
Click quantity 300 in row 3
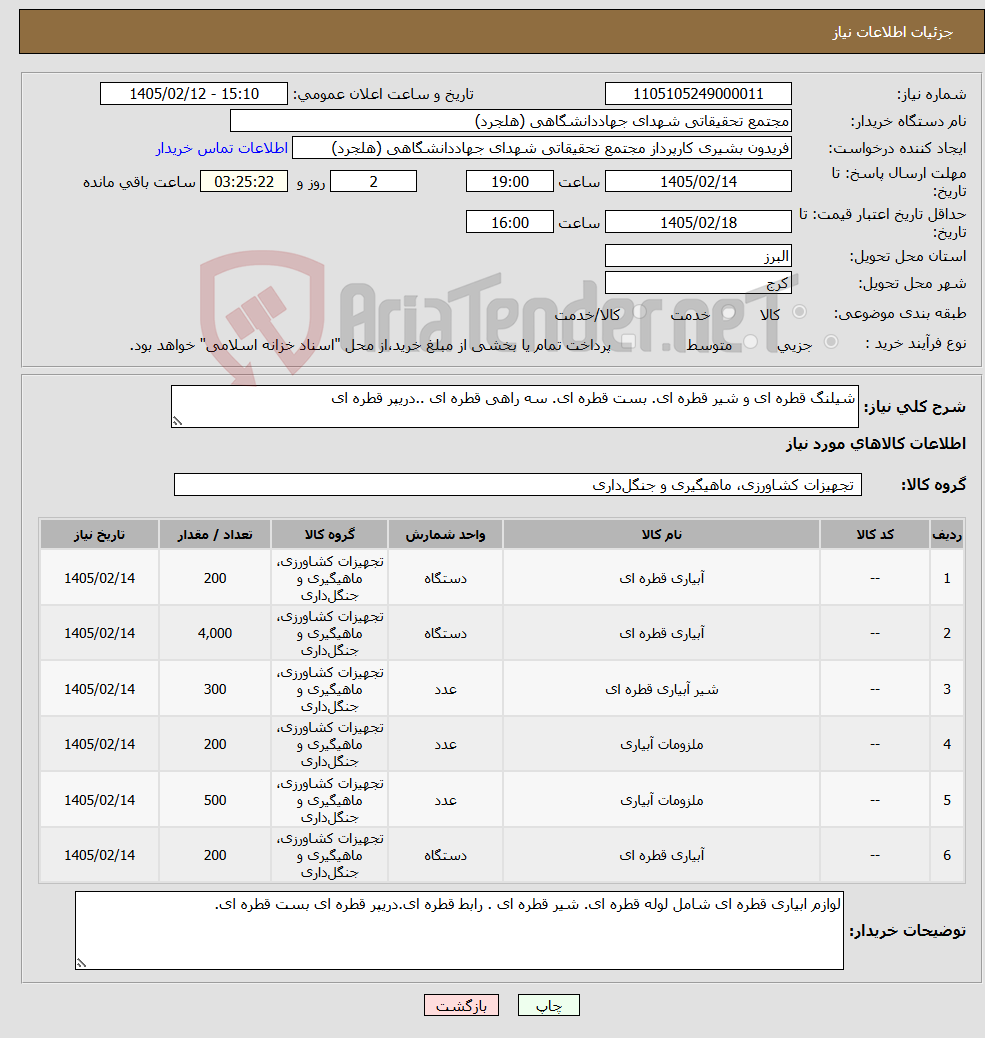coord(215,689)
